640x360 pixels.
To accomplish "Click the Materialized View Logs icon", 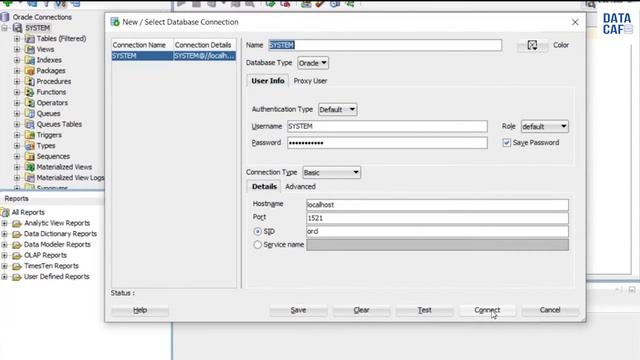I will pos(29,178).
